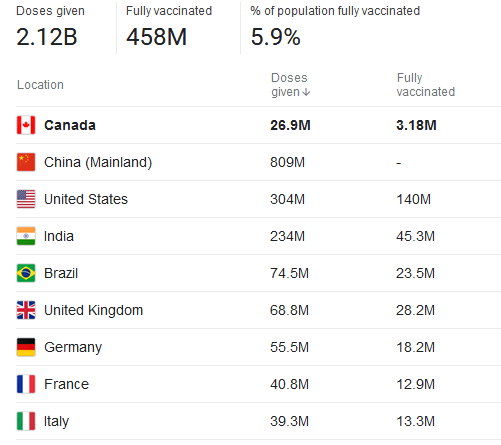The width and height of the screenshot is (501, 445).
Task: Click the United States flag icon
Action: click(x=26, y=199)
